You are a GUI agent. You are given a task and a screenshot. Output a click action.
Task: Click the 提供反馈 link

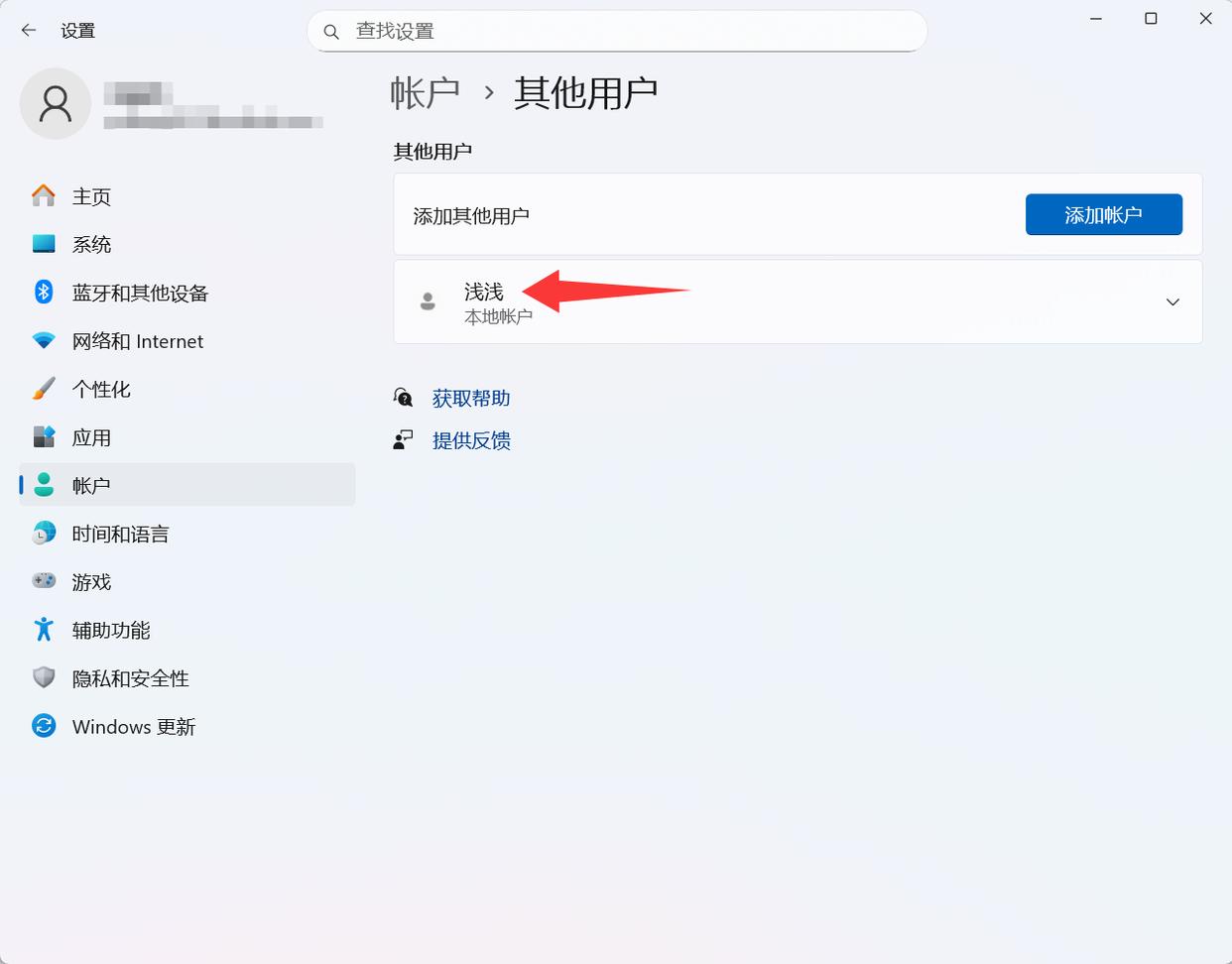coord(471,441)
